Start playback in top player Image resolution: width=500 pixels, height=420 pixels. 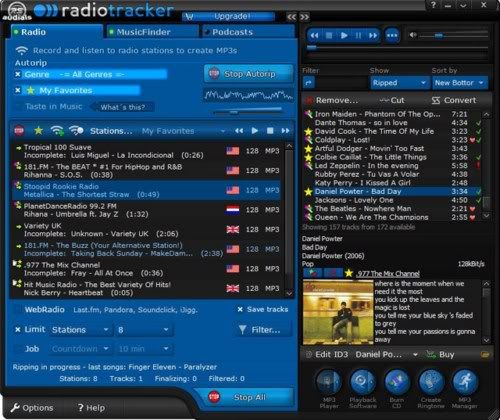344,35
